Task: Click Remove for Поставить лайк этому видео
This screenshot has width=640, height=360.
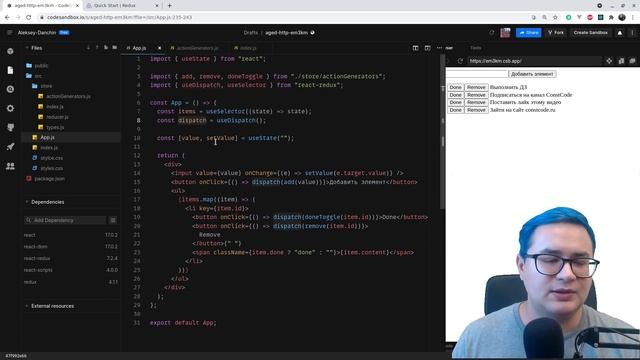Action: pos(476,102)
